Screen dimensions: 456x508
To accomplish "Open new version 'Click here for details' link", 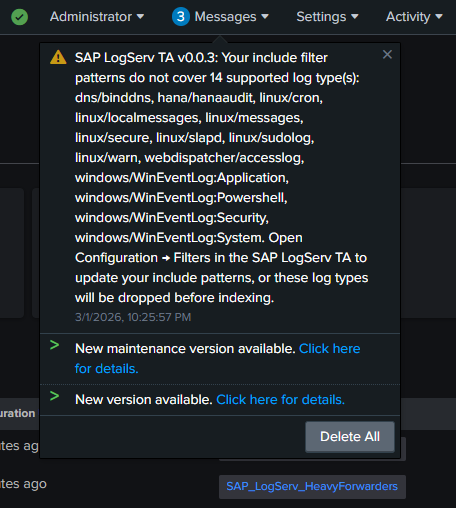I will point(281,399).
